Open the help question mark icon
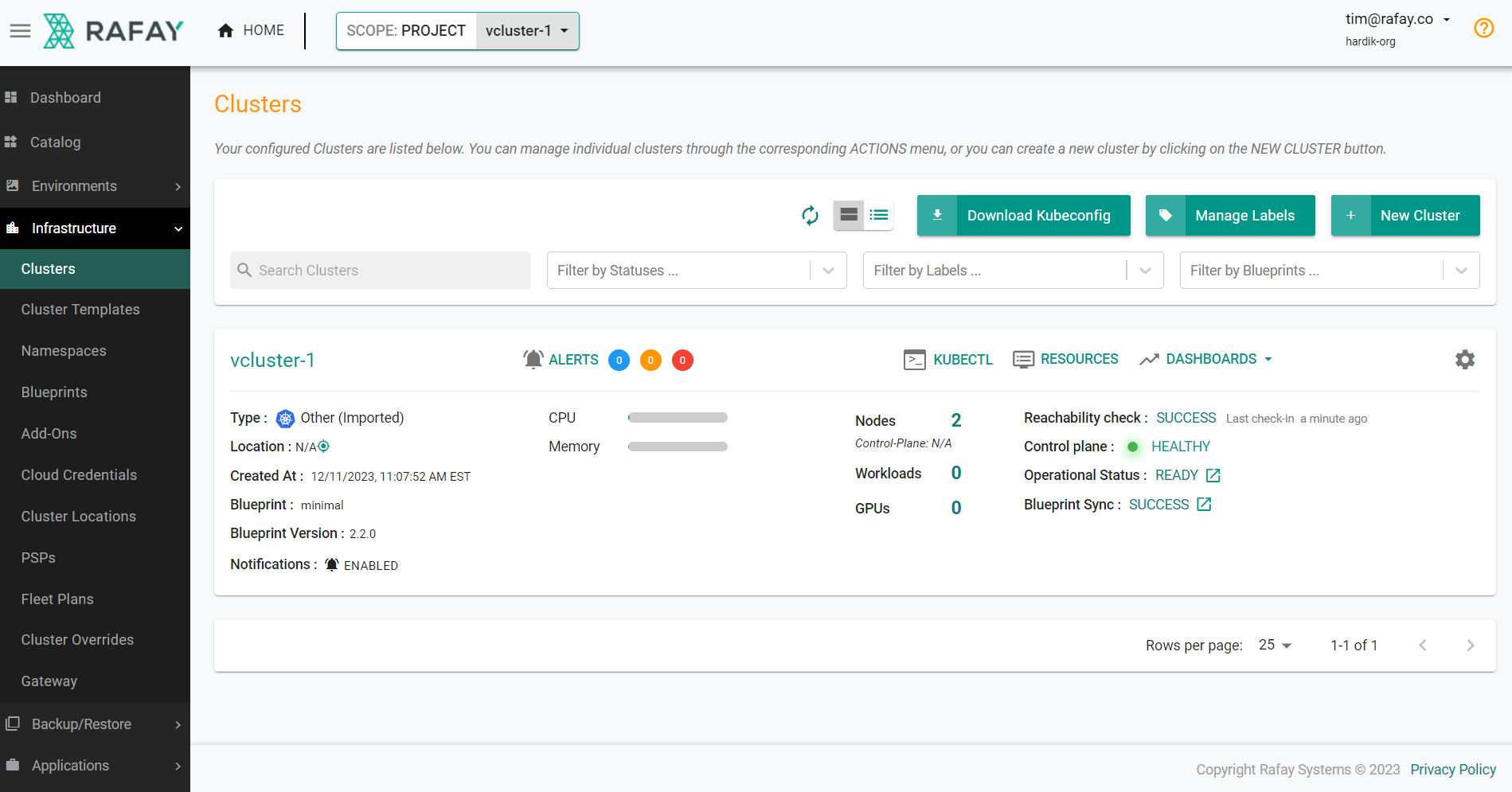1512x792 pixels. pyautogui.click(x=1483, y=28)
